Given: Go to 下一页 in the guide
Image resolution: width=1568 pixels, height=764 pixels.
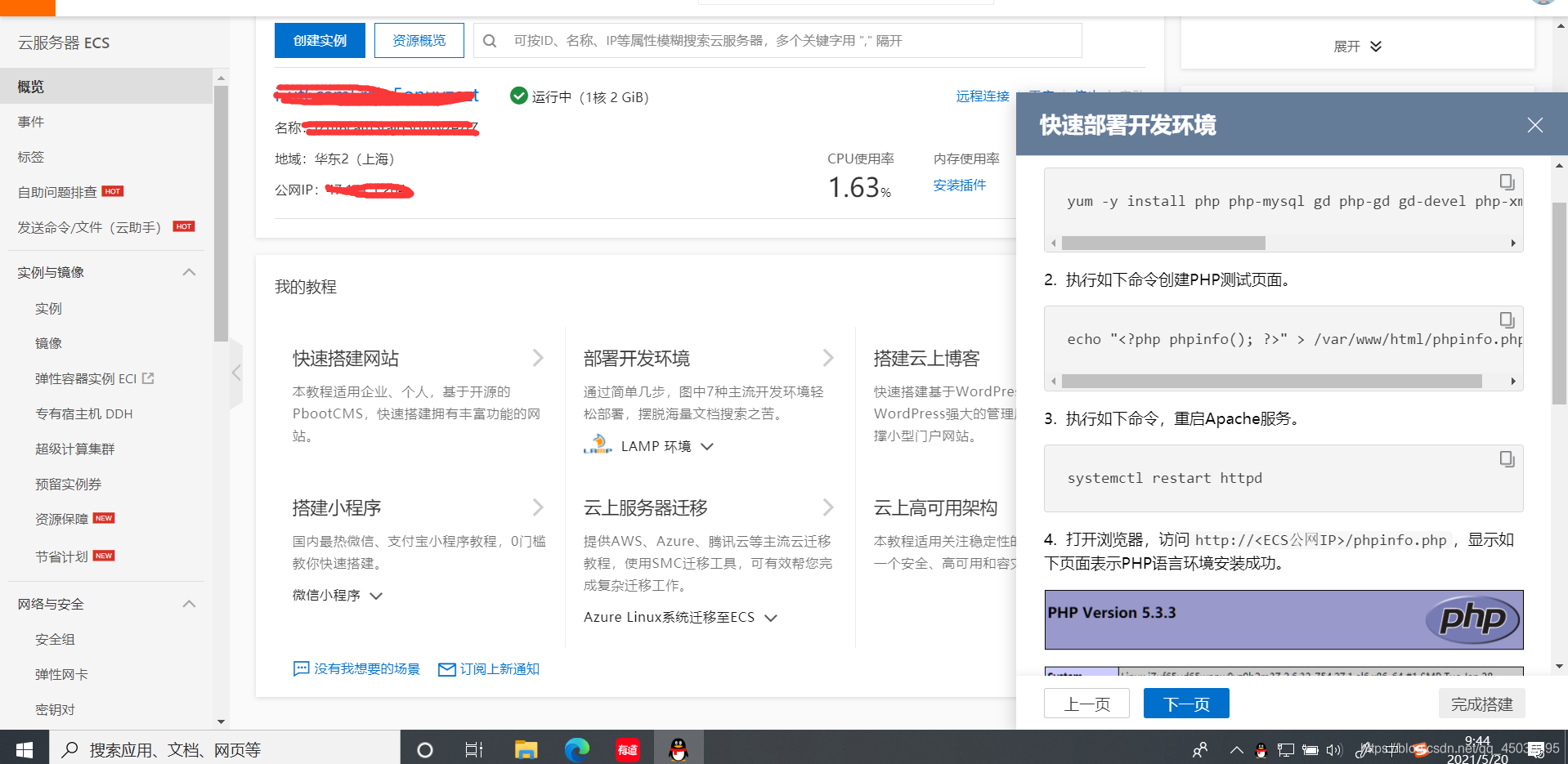Looking at the screenshot, I should pyautogui.click(x=1185, y=704).
